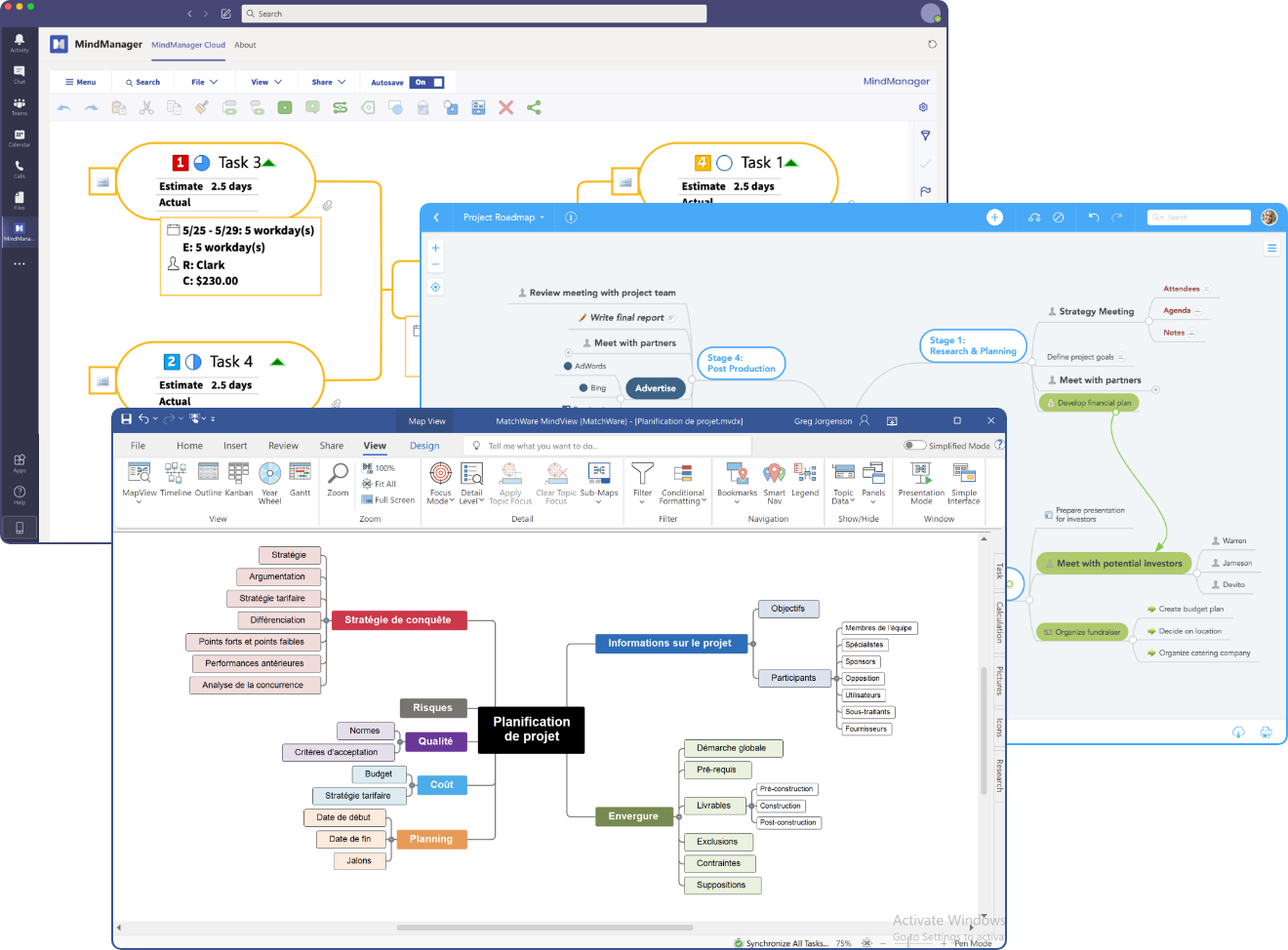Expand the File dropdown in MindManager toolbar
The image size is (1288, 950).
point(204,82)
